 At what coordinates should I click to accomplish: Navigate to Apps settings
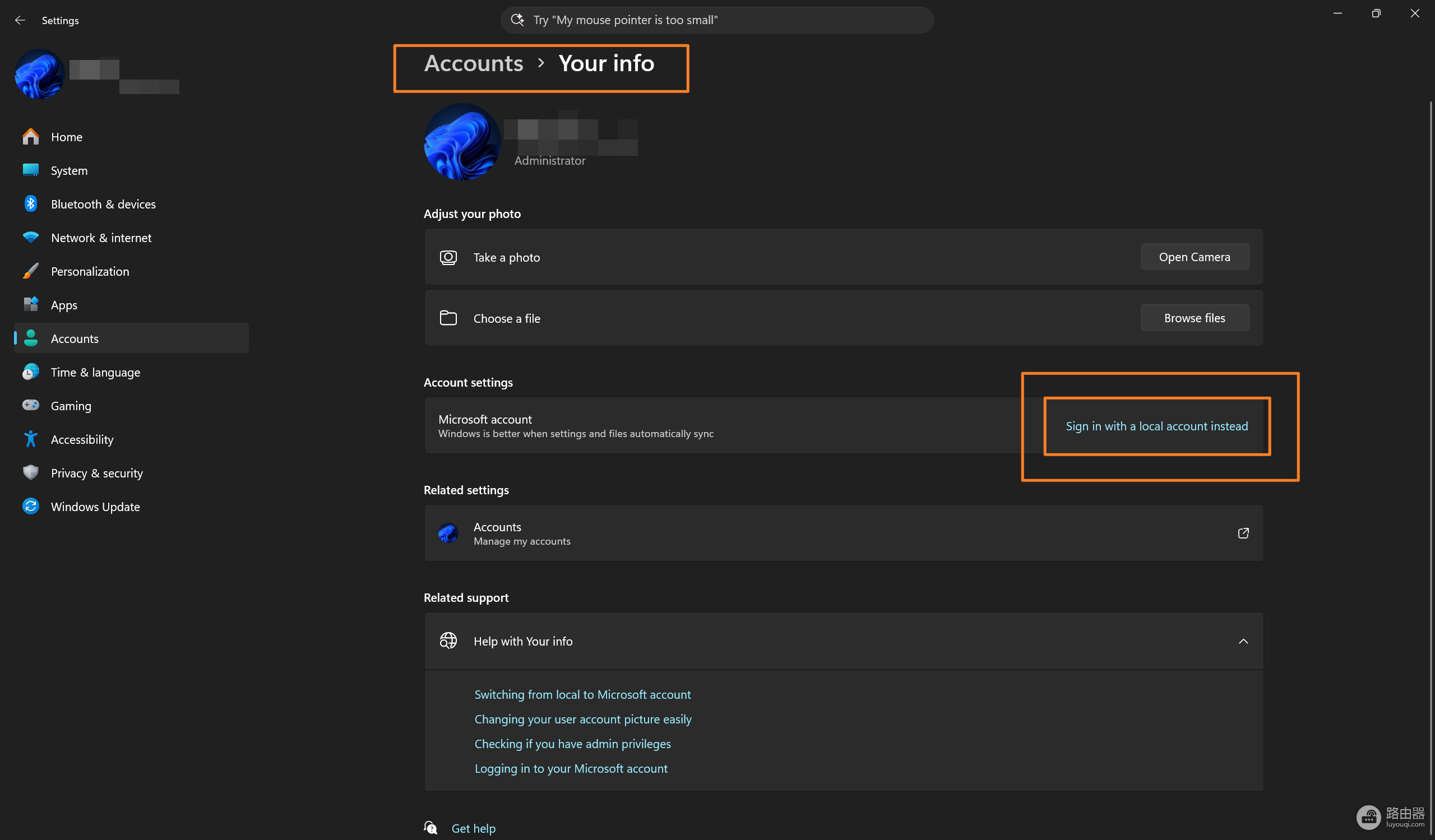132,304
